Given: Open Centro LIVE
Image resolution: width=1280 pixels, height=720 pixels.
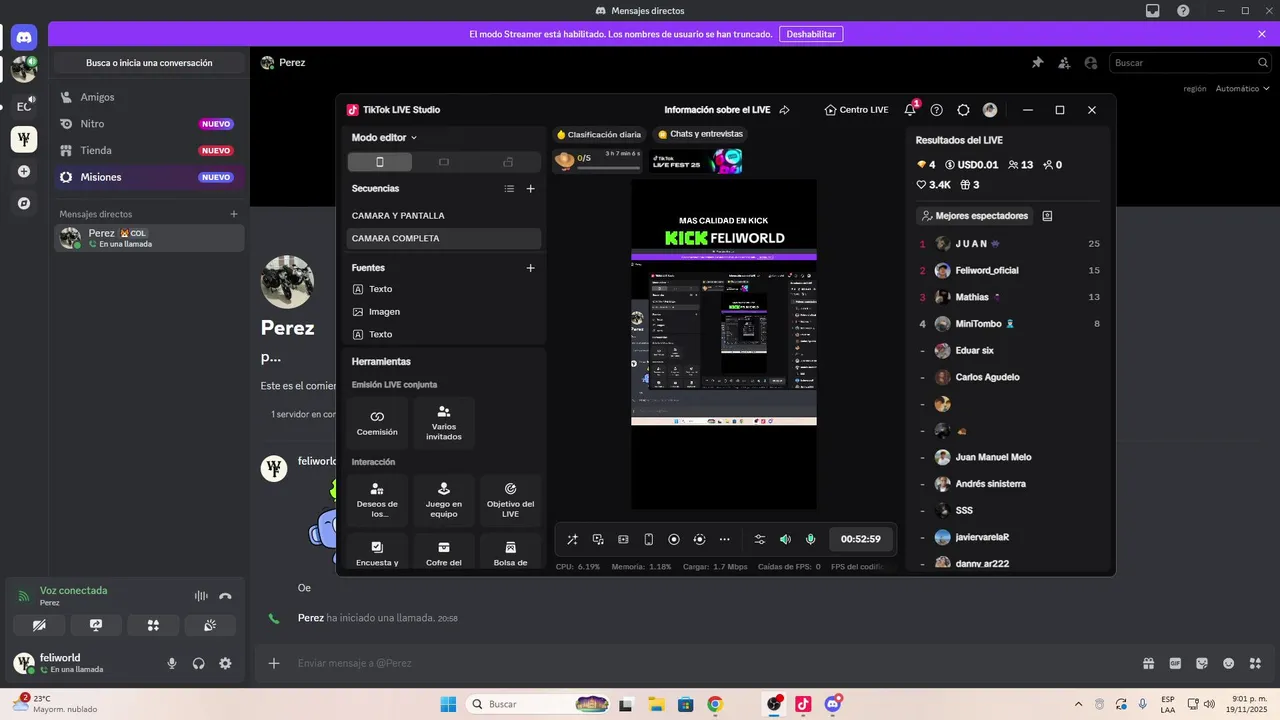Looking at the screenshot, I should (x=857, y=110).
